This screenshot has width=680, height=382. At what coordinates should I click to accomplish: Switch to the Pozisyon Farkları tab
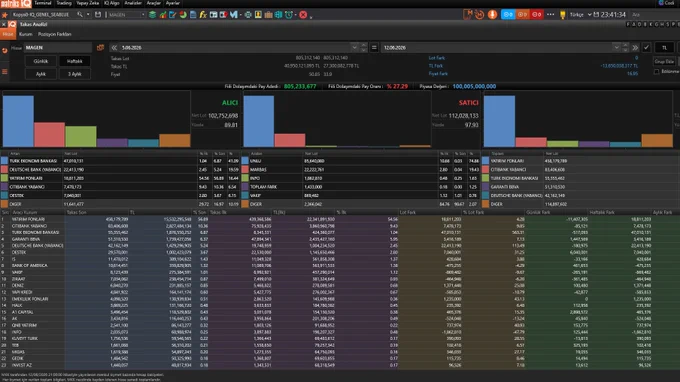tap(55, 34)
